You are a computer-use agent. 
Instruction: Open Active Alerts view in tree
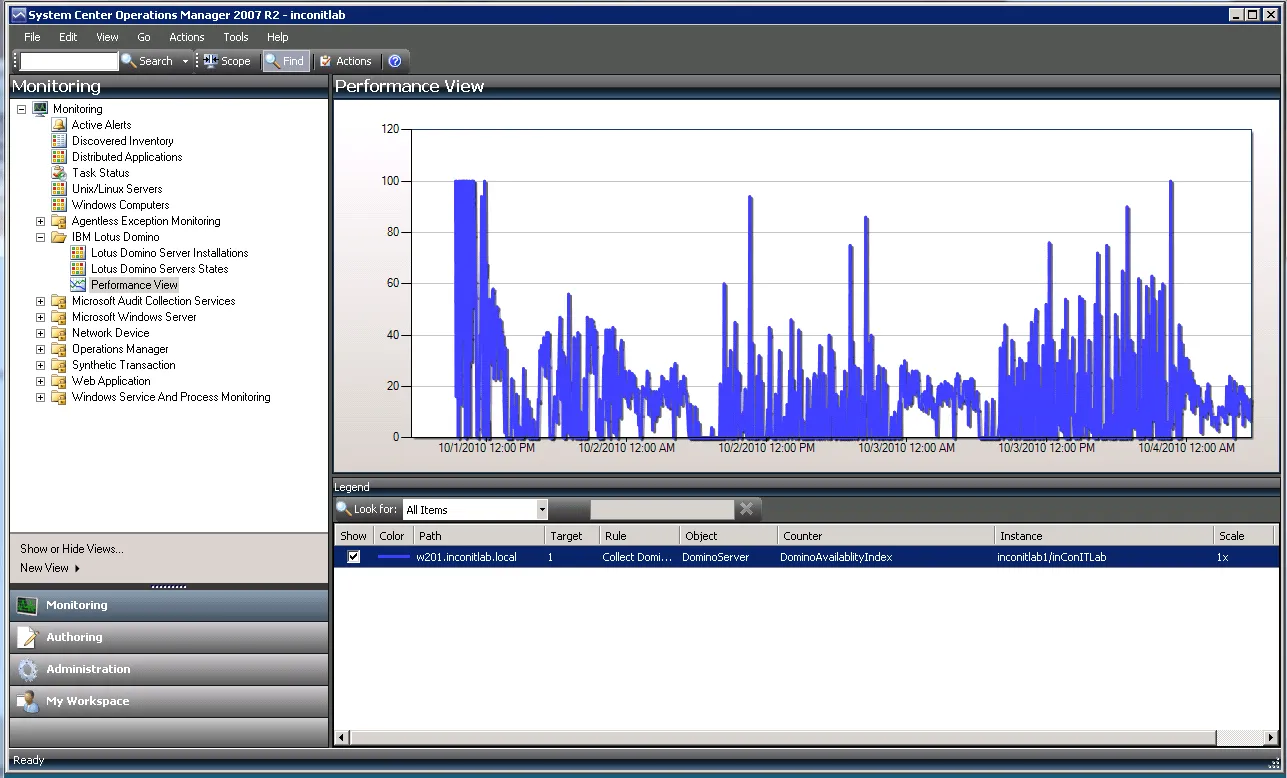[x=101, y=125]
